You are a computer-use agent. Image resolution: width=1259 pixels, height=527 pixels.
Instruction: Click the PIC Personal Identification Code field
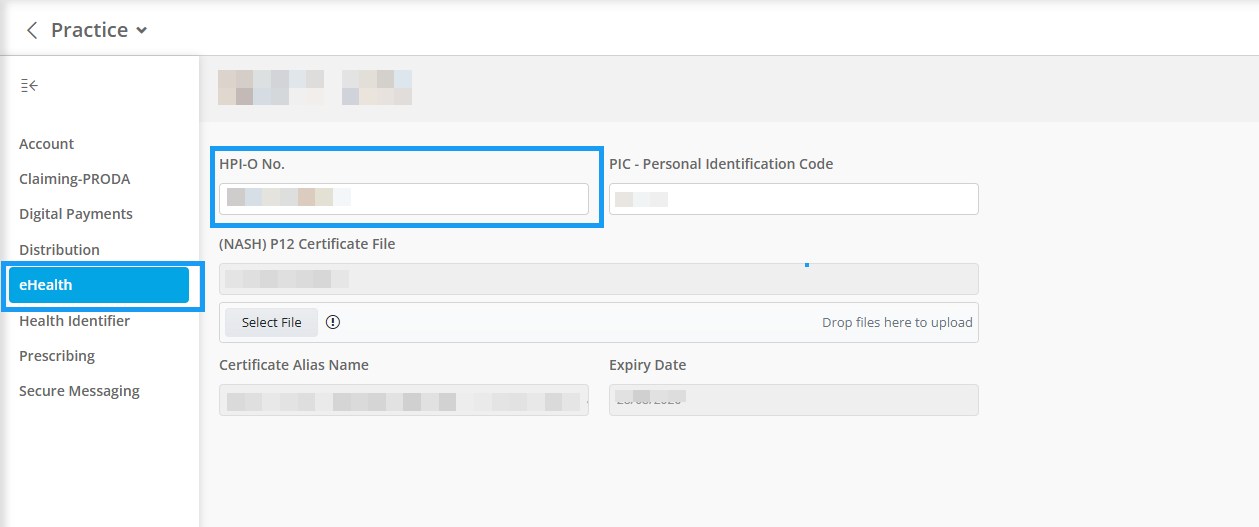coord(794,199)
